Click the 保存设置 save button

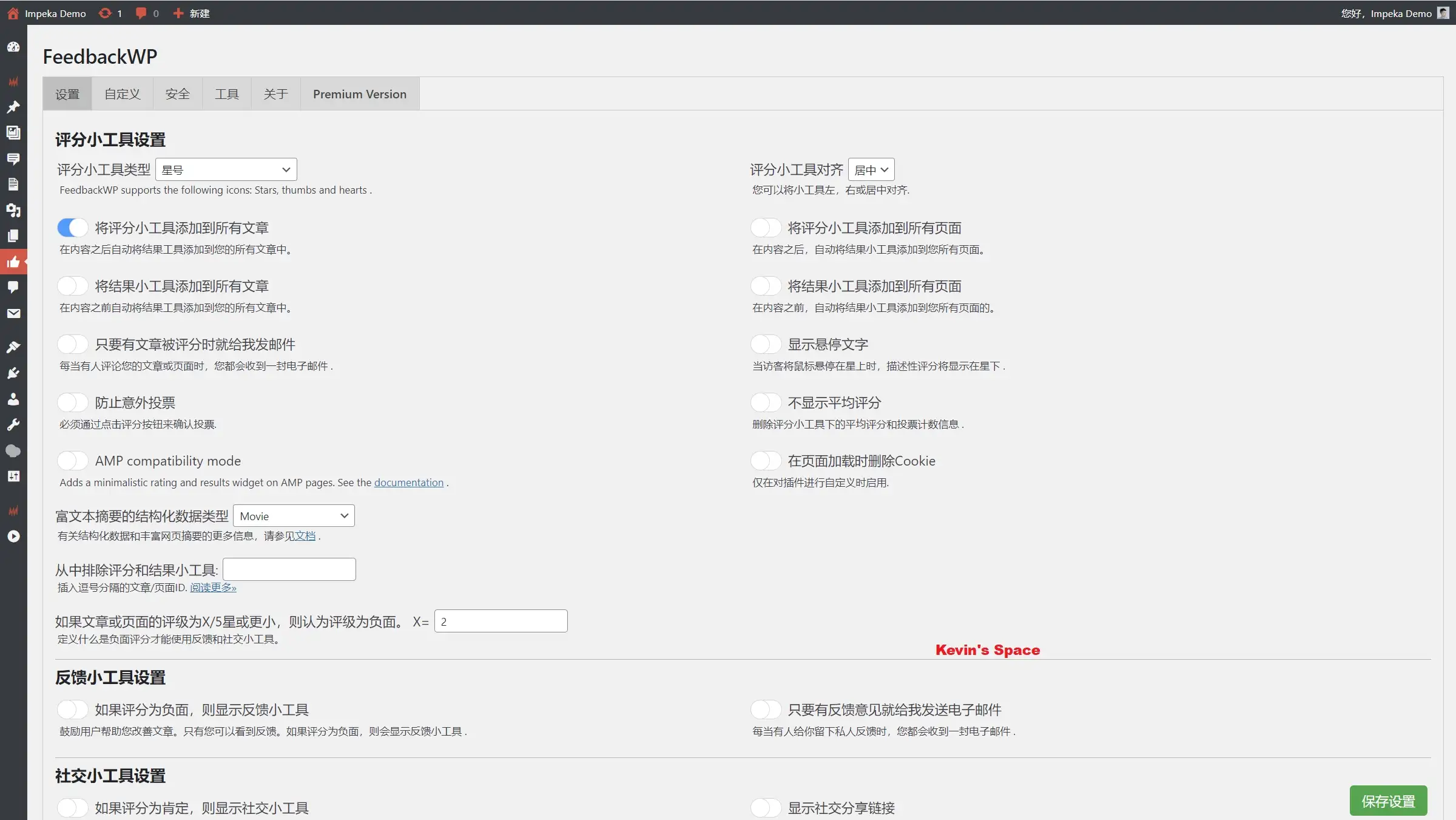click(1389, 800)
